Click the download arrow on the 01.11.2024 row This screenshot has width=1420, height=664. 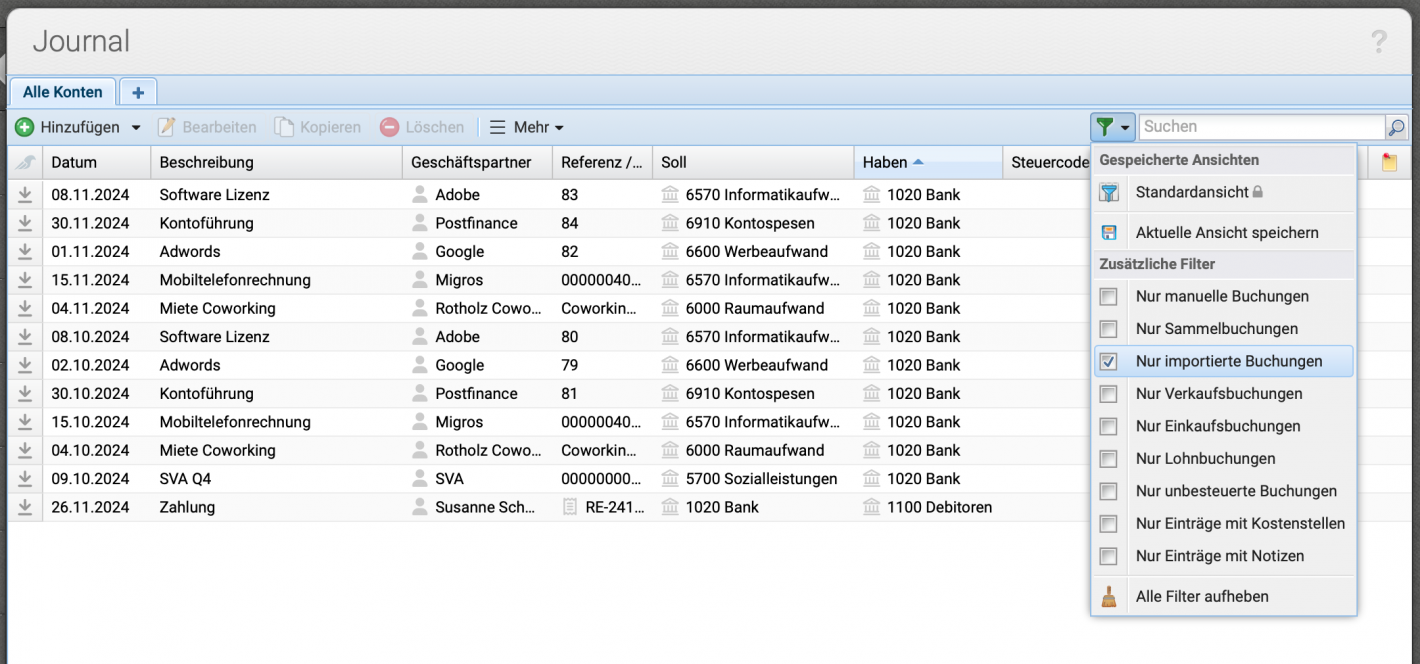pyautogui.click(x=25, y=251)
